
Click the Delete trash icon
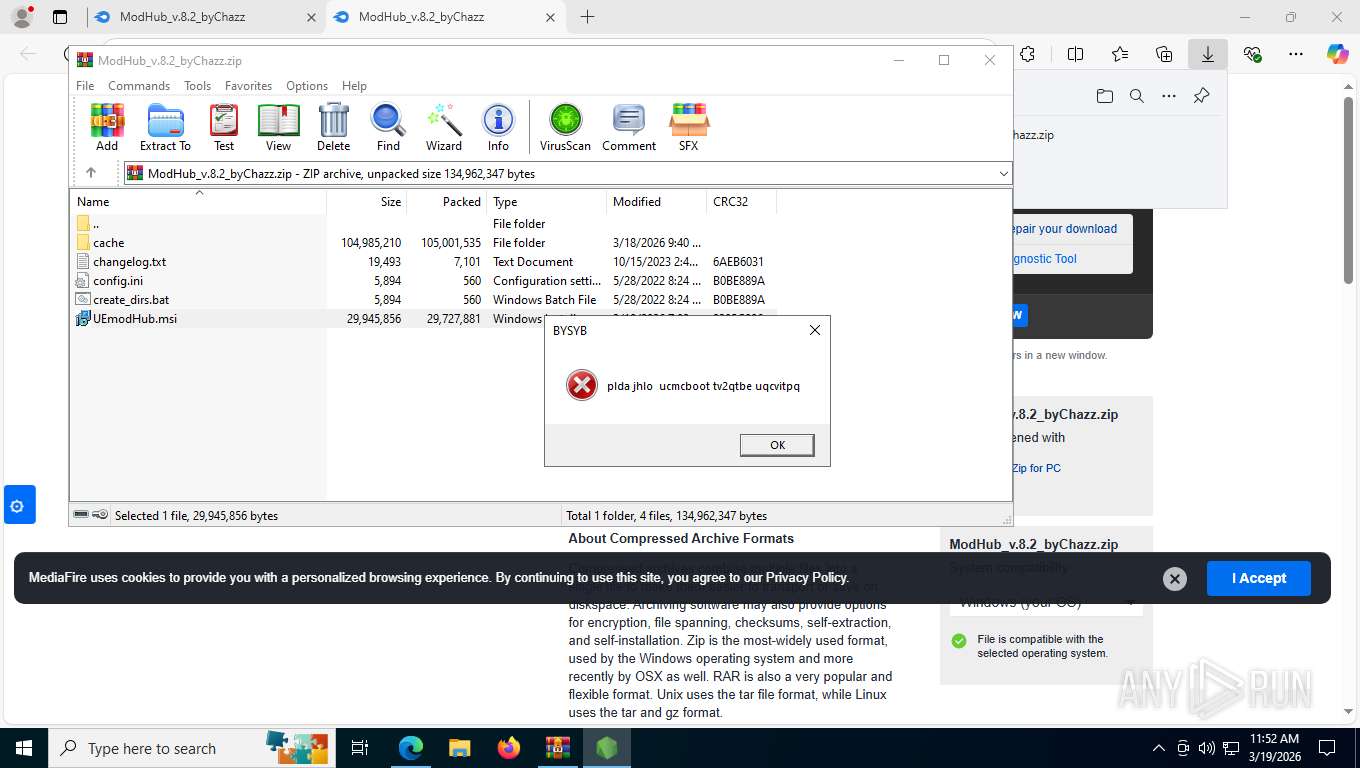[334, 128]
